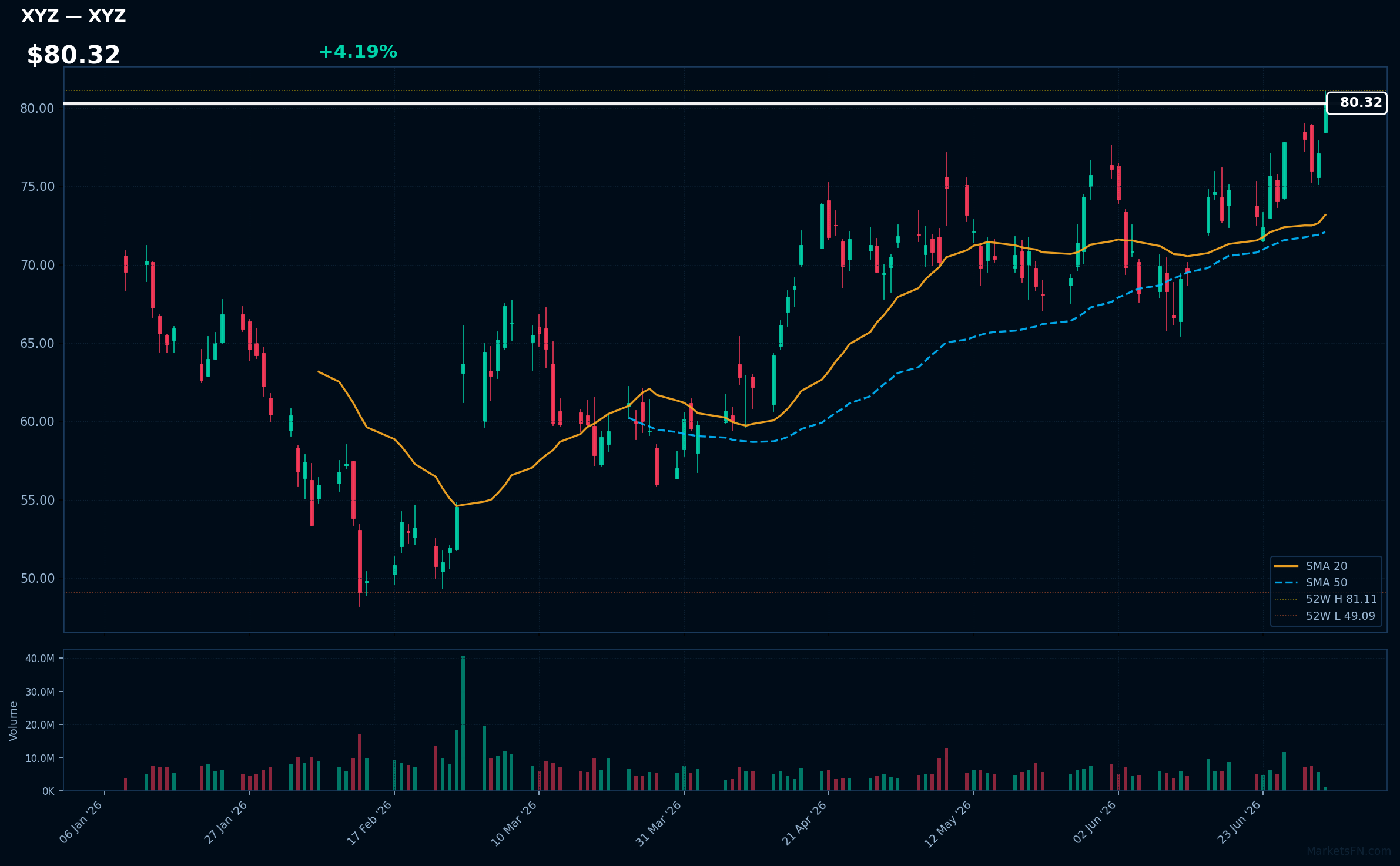Click the 06 Jan '26 date label
The width and height of the screenshot is (1400, 866).
tap(81, 824)
